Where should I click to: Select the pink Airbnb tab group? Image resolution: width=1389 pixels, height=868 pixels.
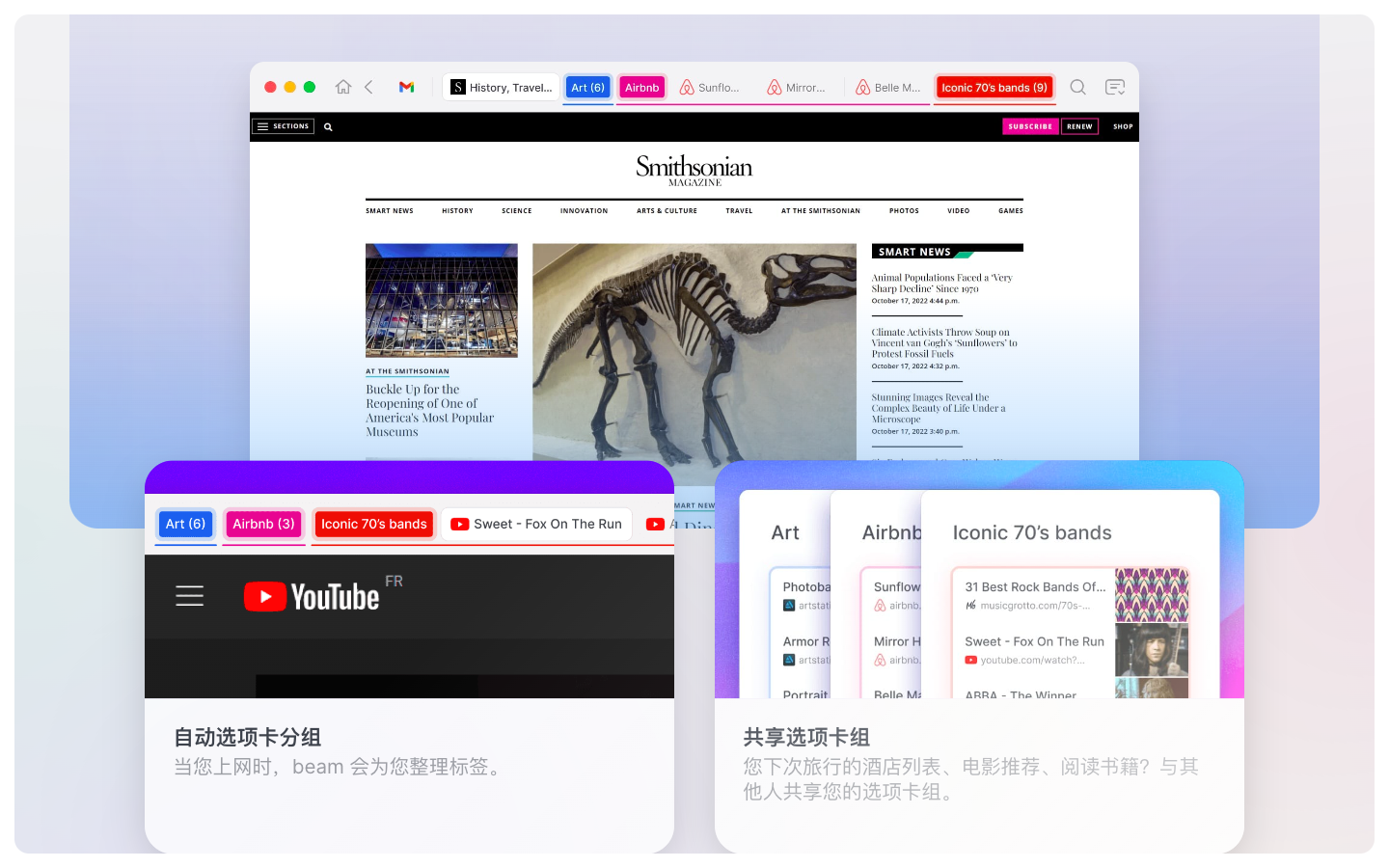point(641,87)
